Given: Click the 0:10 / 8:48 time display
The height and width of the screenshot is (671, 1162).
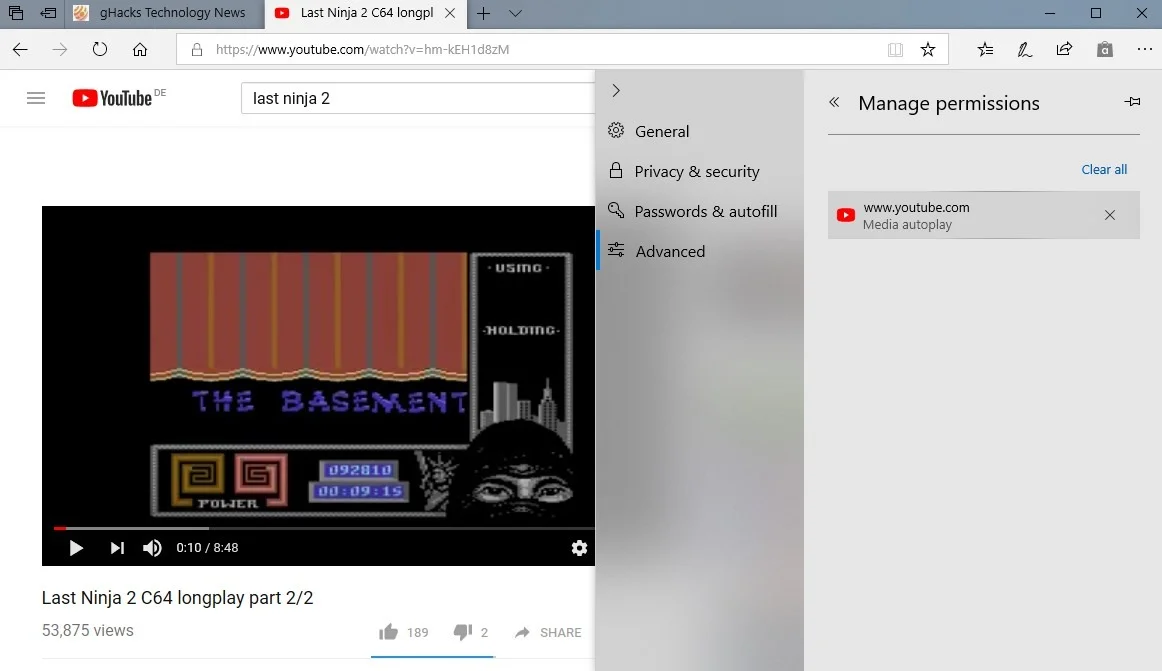Looking at the screenshot, I should tap(208, 548).
